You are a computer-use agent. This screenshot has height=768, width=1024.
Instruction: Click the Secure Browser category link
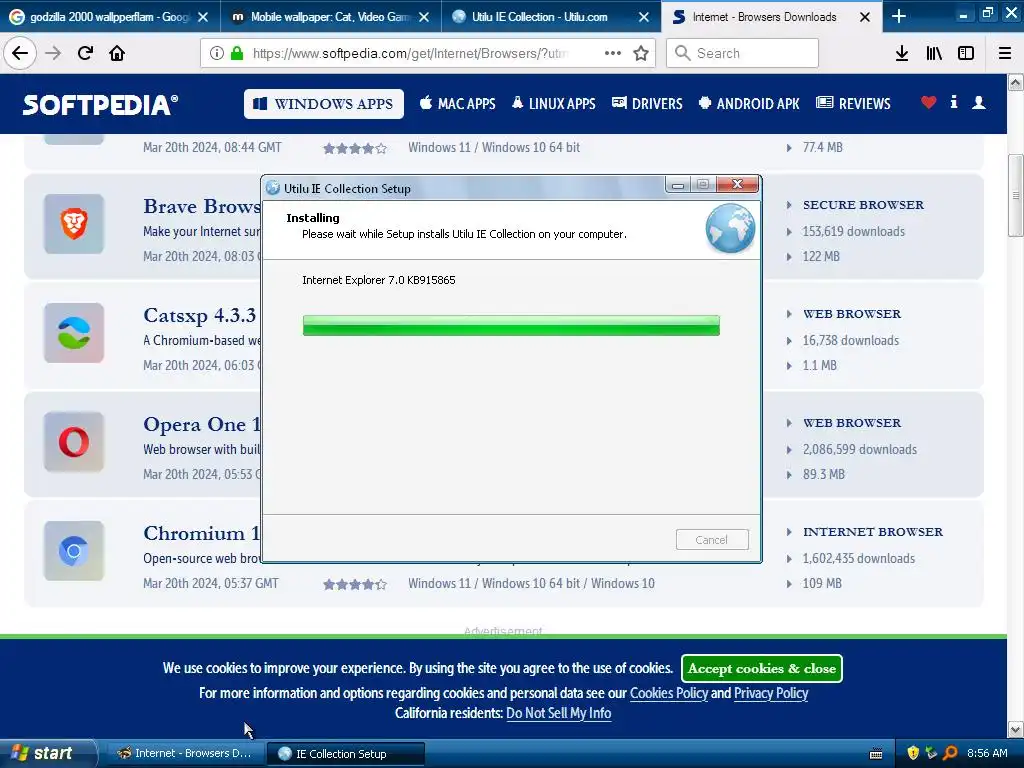(x=863, y=205)
